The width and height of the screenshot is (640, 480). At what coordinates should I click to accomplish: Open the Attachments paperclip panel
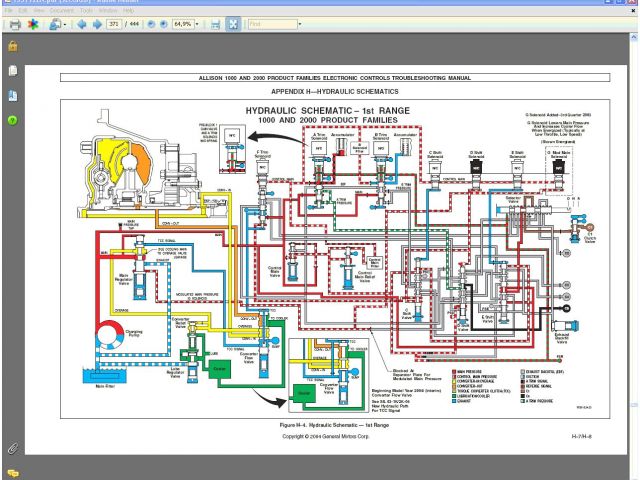coord(12,448)
